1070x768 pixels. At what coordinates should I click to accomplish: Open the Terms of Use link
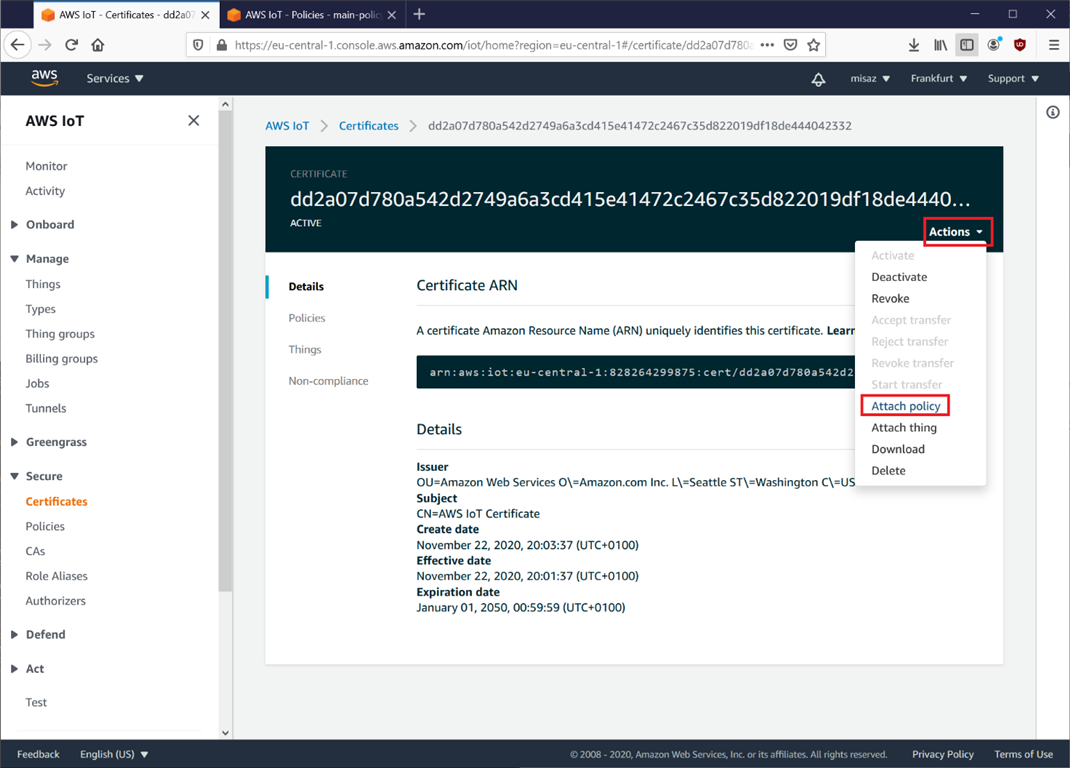1023,754
